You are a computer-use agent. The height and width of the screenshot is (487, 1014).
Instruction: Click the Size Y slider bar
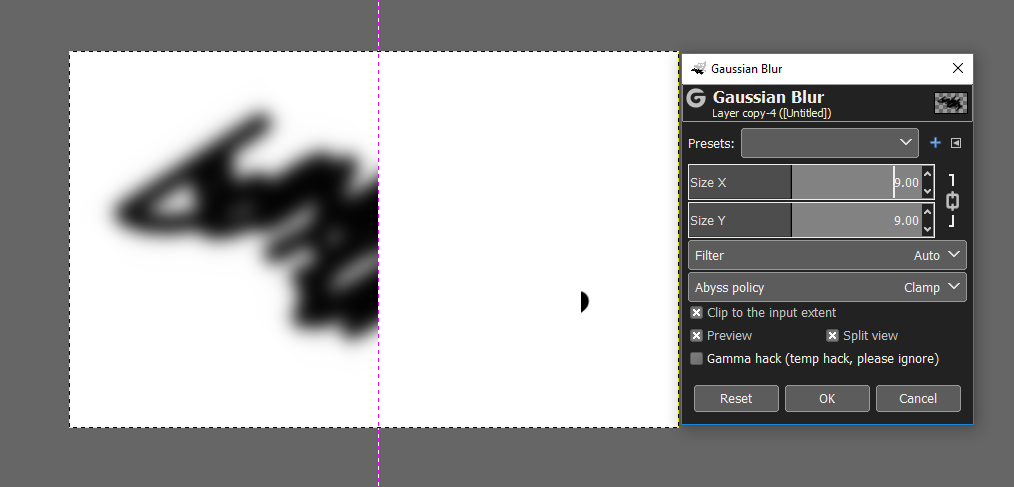pos(804,221)
